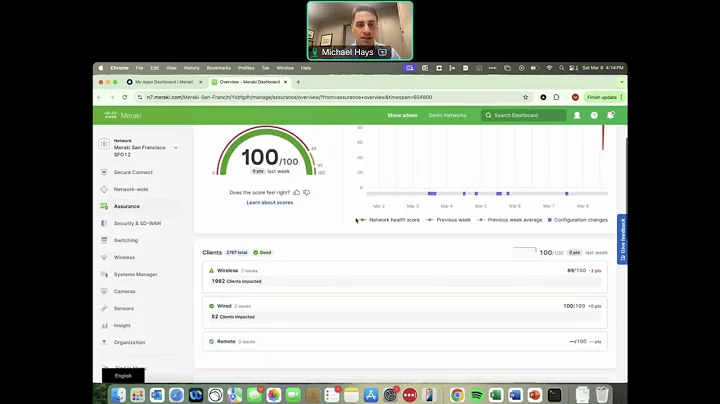The width and height of the screenshot is (720, 404).
Task: Toggle Configuration changes legend item
Action: (x=578, y=220)
